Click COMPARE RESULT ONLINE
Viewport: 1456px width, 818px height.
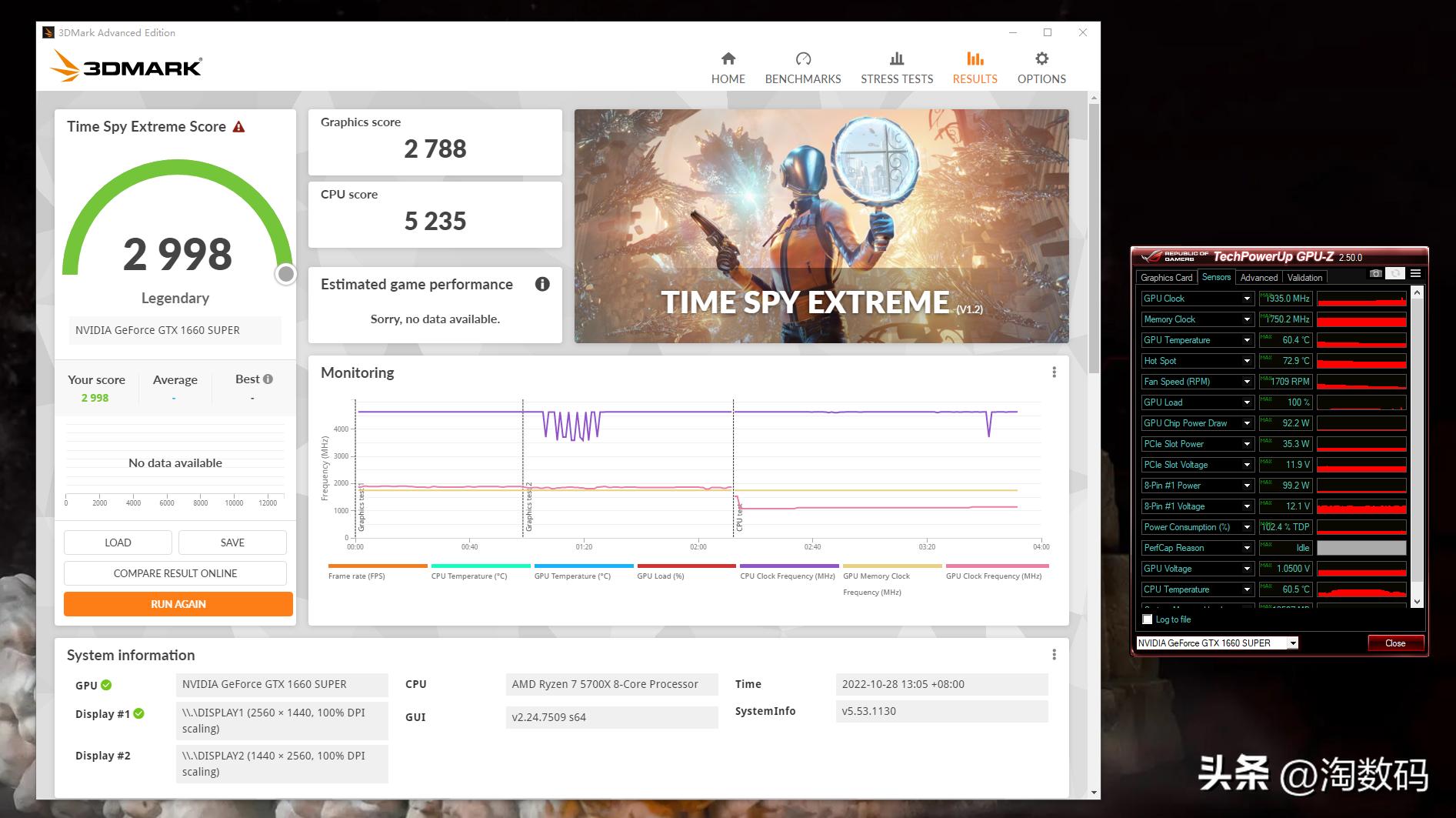tap(177, 573)
